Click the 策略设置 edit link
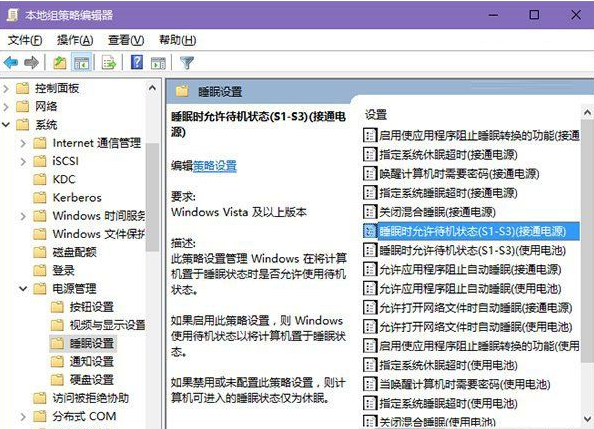This screenshot has height=429, width=594. pos(215,166)
